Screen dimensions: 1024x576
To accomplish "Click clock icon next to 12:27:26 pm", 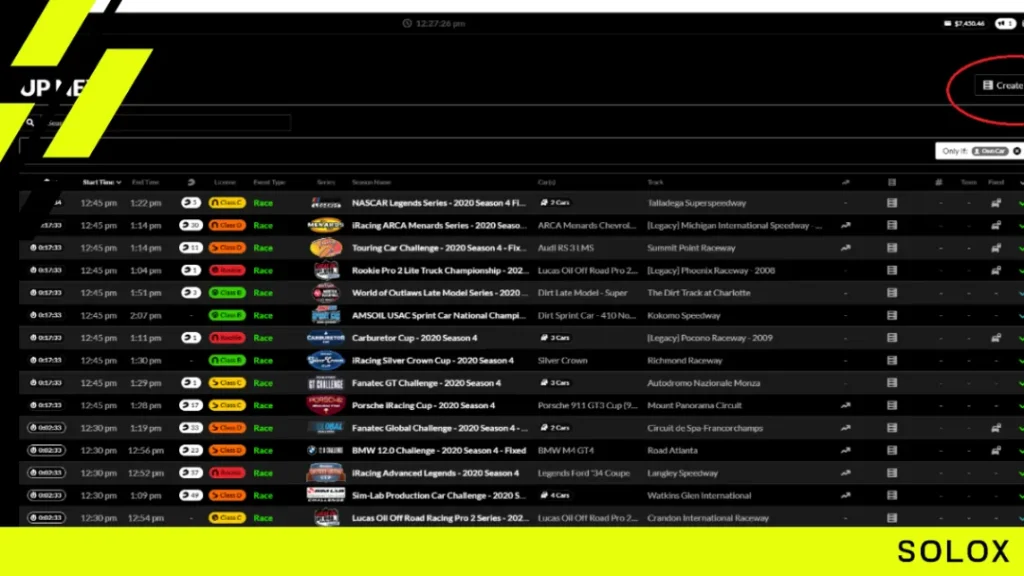I will coord(407,24).
